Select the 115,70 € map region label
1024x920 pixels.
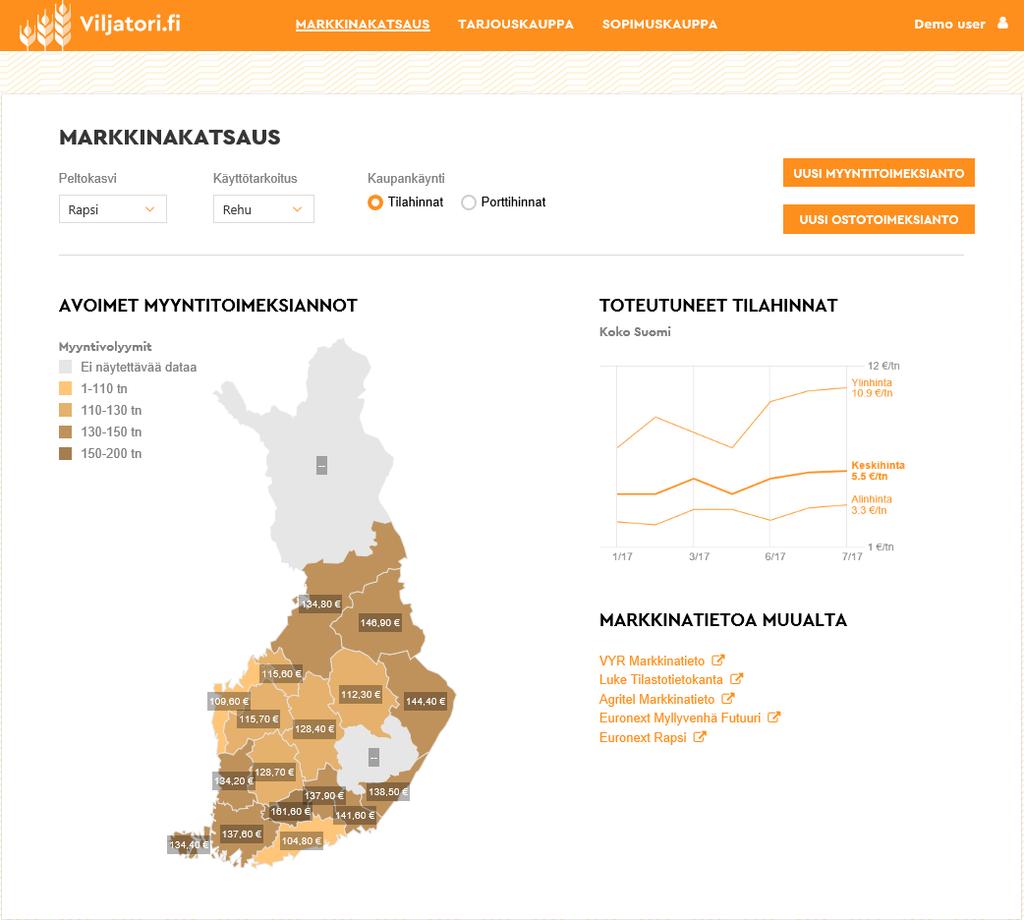point(259,718)
